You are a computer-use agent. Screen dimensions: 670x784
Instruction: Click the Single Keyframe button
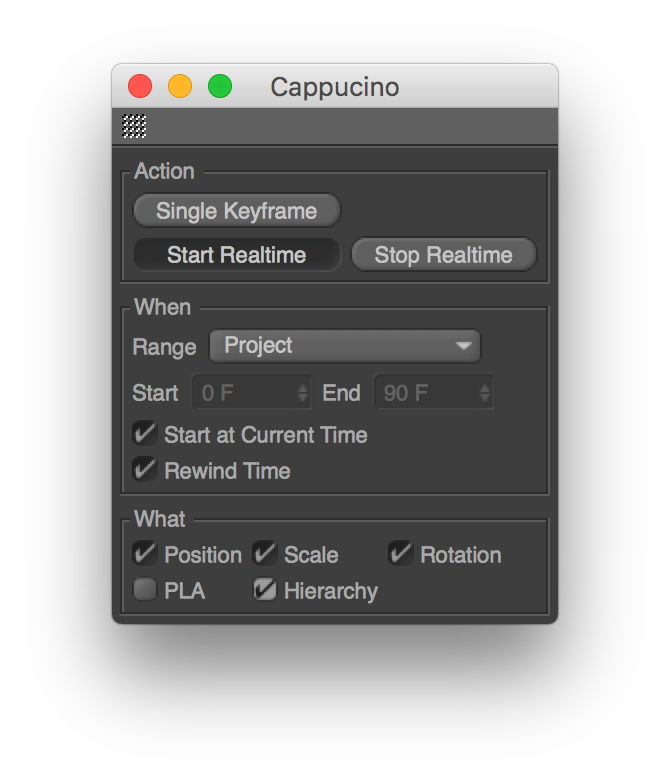[x=236, y=210]
